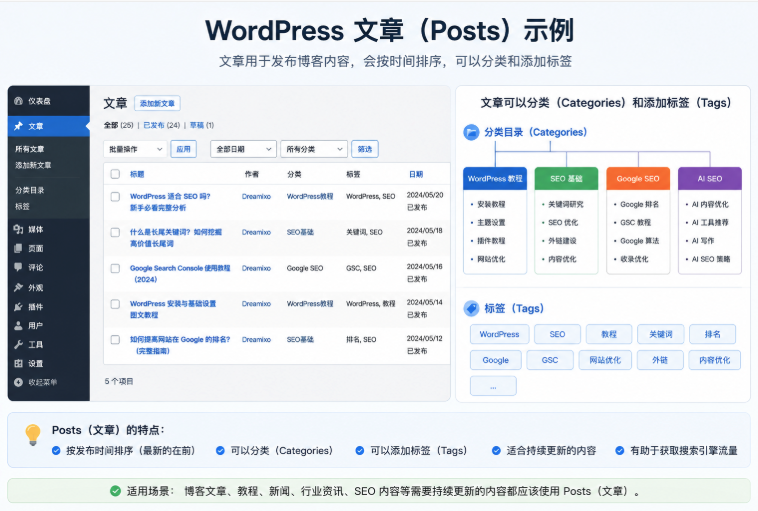Click the WordPress tag chip
Viewport: 758px width, 511px height.
pos(499,334)
